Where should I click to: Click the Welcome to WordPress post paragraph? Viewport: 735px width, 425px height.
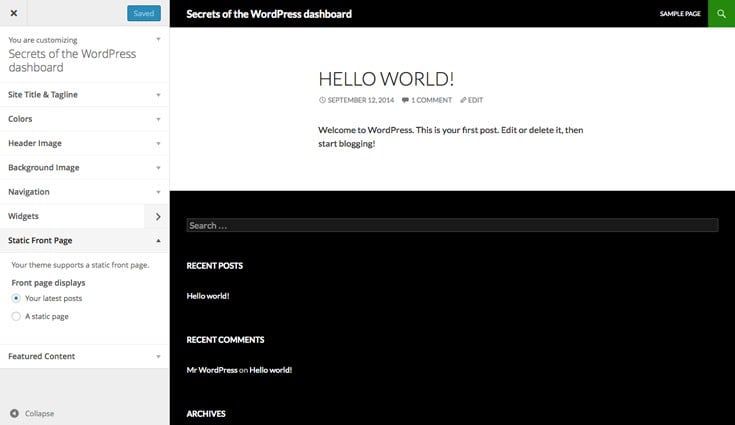(450, 136)
